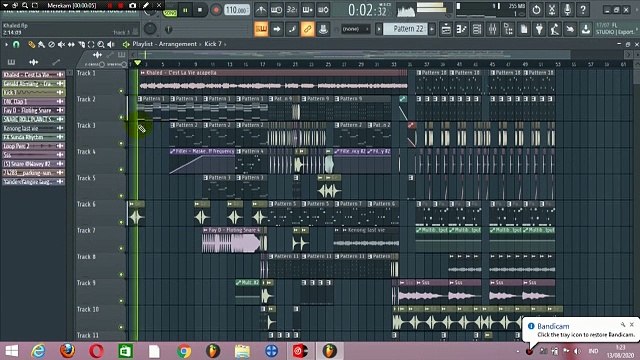This screenshot has width=640, height=360.
Task: Select the playlist Playback speaker tool
Action: [111, 44]
